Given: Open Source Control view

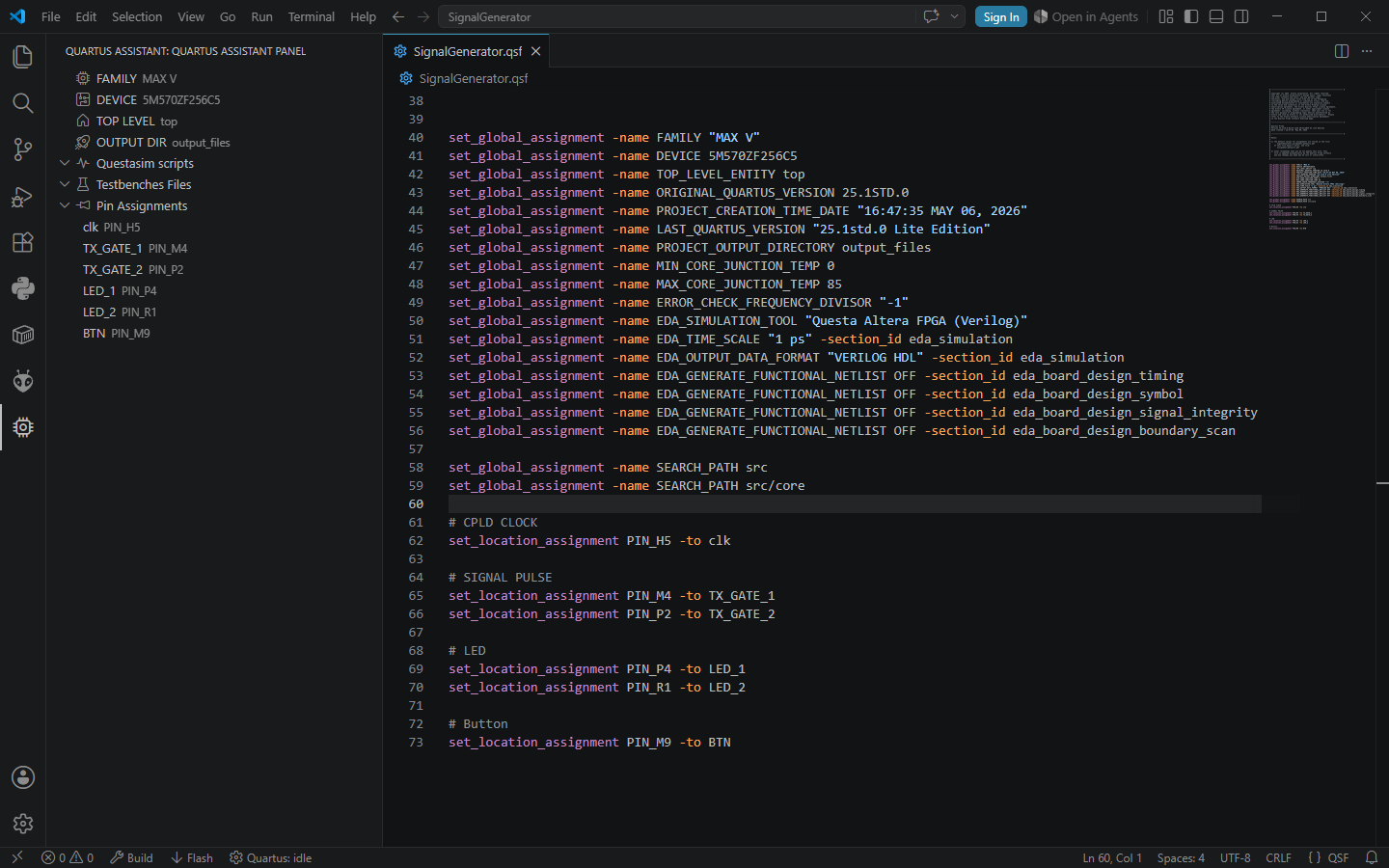Looking at the screenshot, I should point(23,149).
